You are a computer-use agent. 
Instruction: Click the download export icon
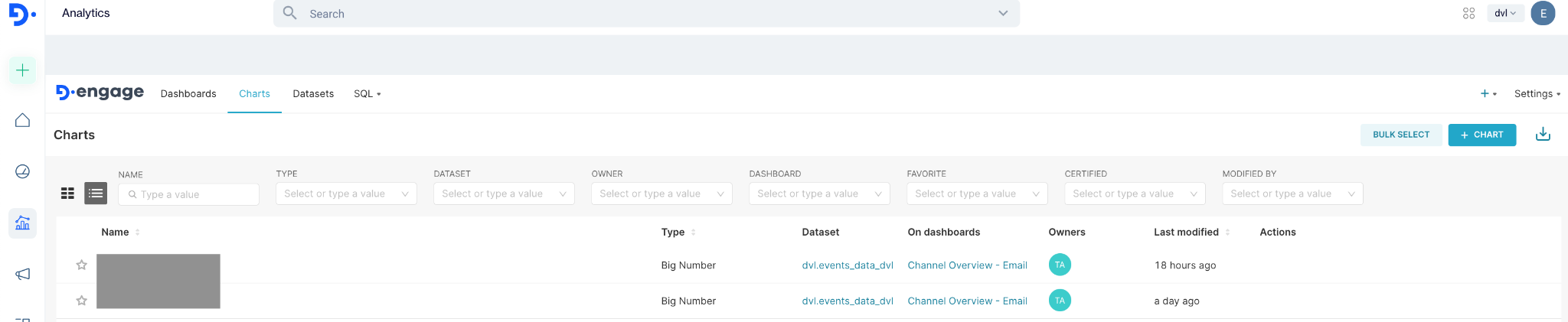coord(1543,135)
